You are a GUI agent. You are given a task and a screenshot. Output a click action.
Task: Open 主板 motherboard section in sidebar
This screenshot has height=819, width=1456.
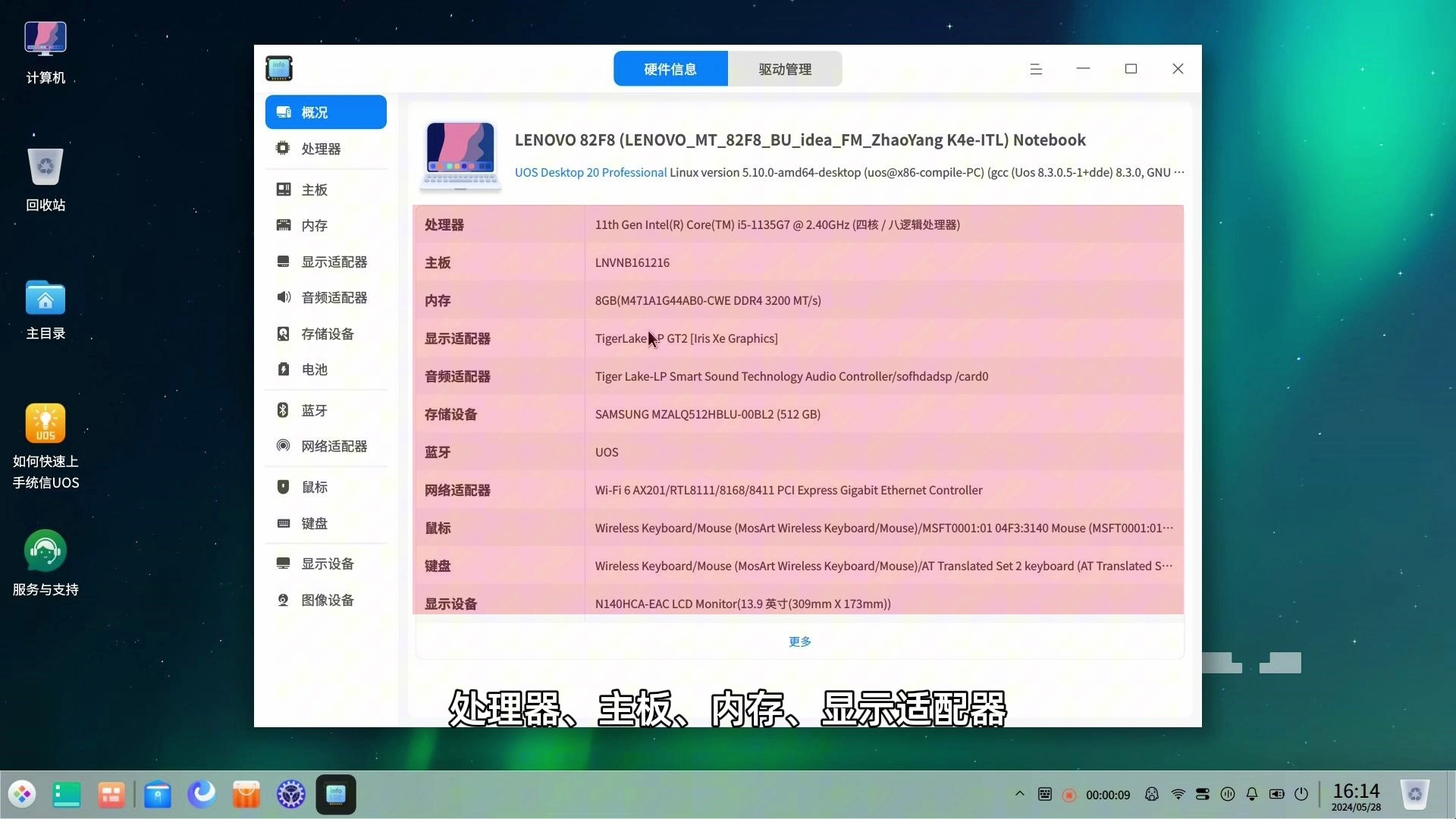pyautogui.click(x=325, y=190)
